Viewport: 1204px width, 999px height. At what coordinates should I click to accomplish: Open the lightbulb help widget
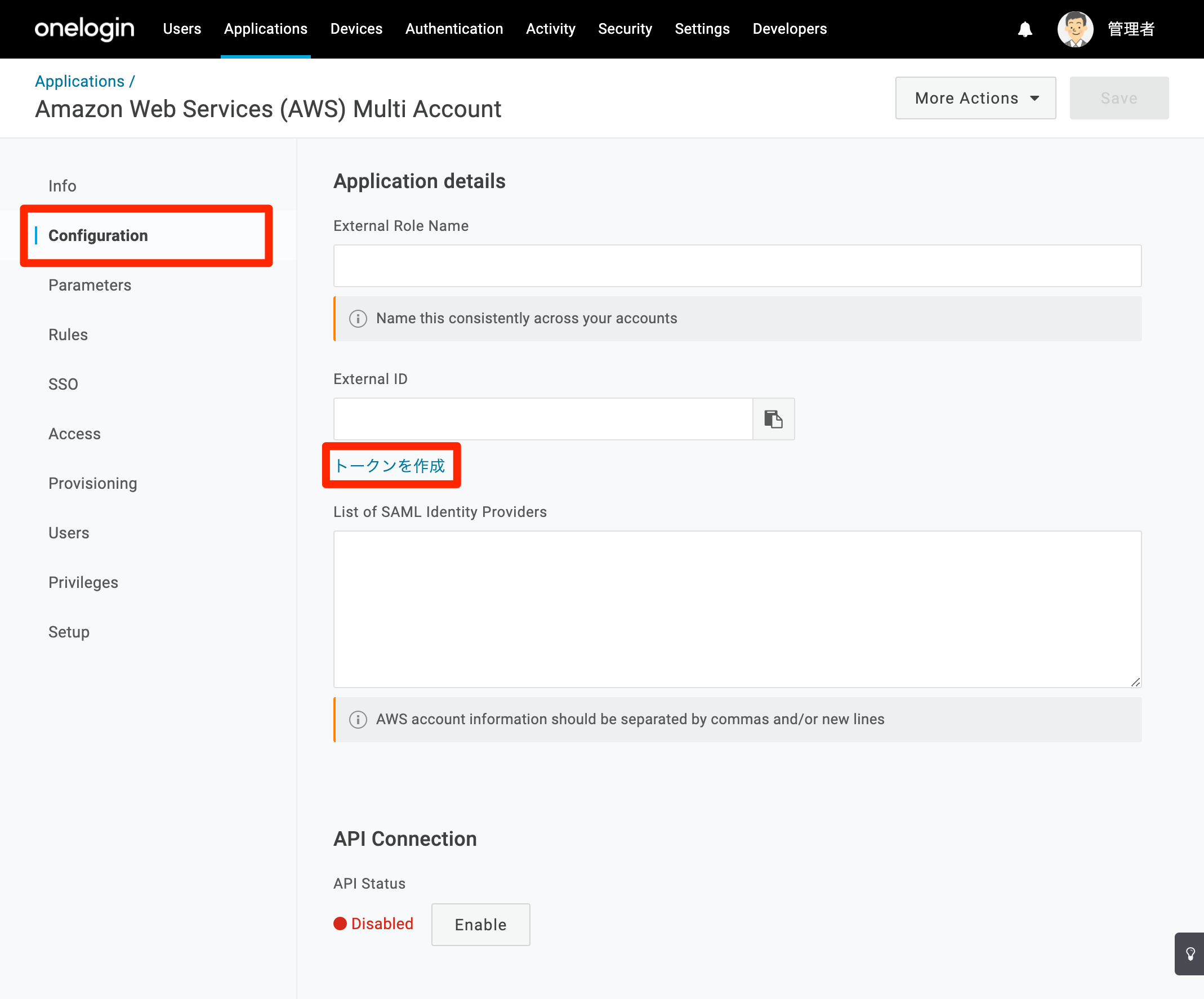tap(1190, 954)
